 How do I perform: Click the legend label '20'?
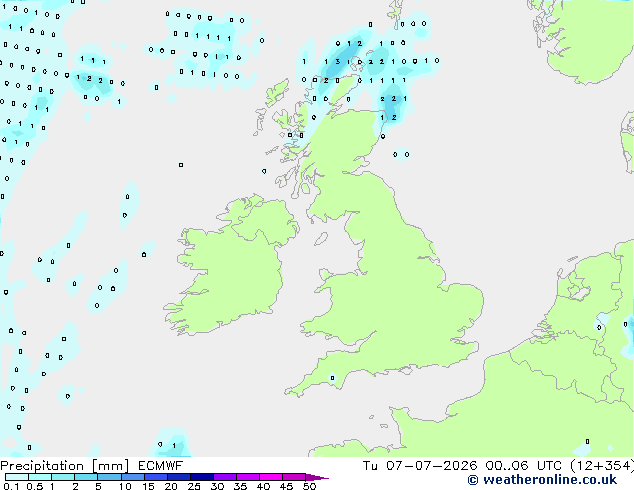(x=171, y=486)
